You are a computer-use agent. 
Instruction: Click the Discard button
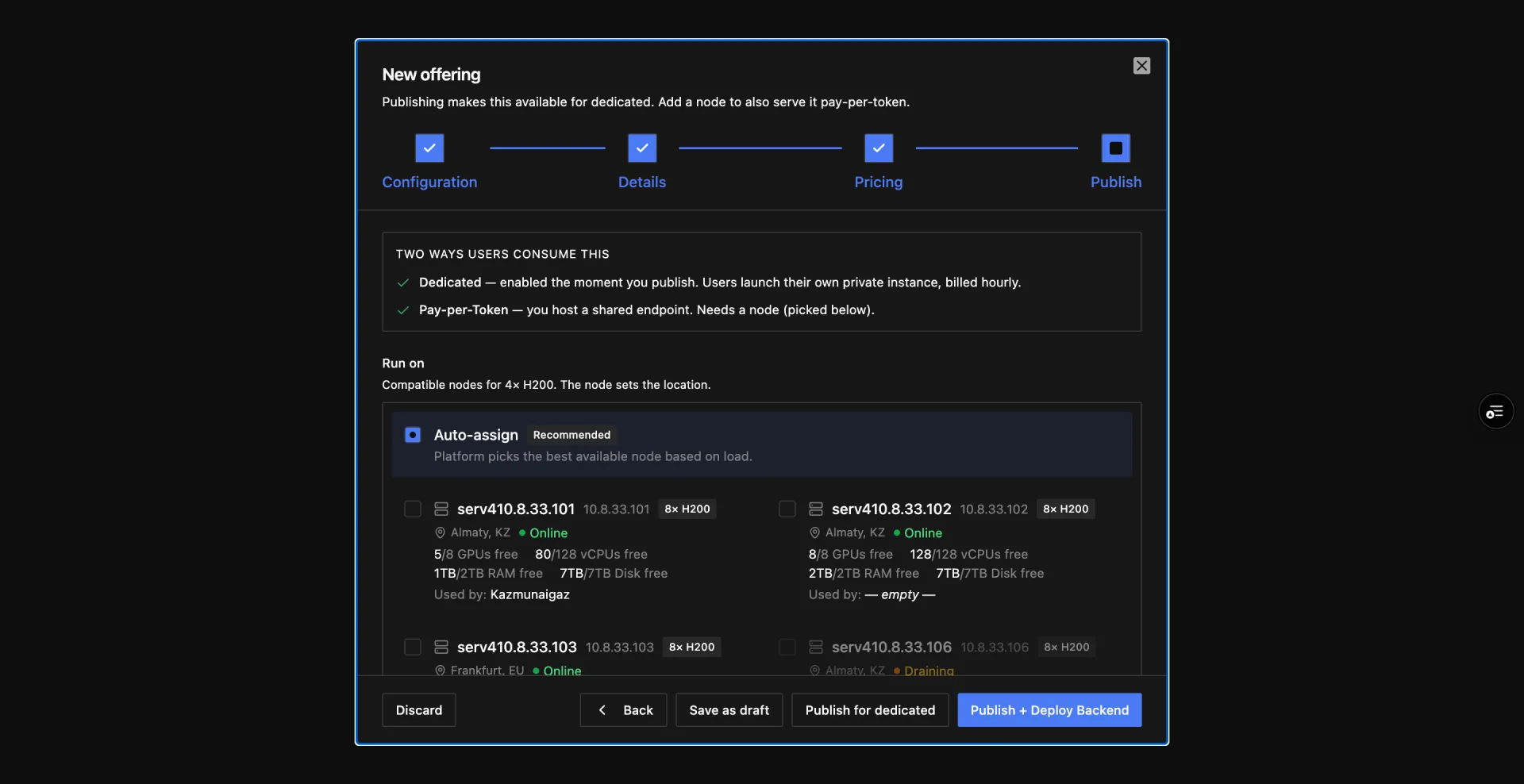tap(419, 710)
